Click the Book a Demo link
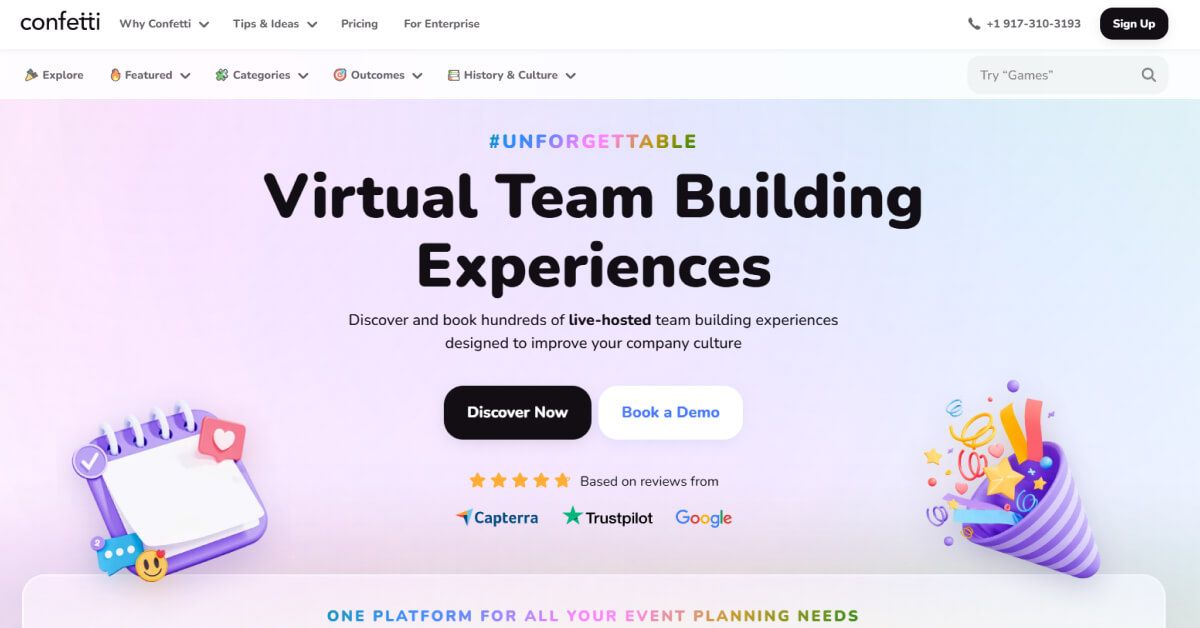The width and height of the screenshot is (1200, 628). tap(670, 412)
